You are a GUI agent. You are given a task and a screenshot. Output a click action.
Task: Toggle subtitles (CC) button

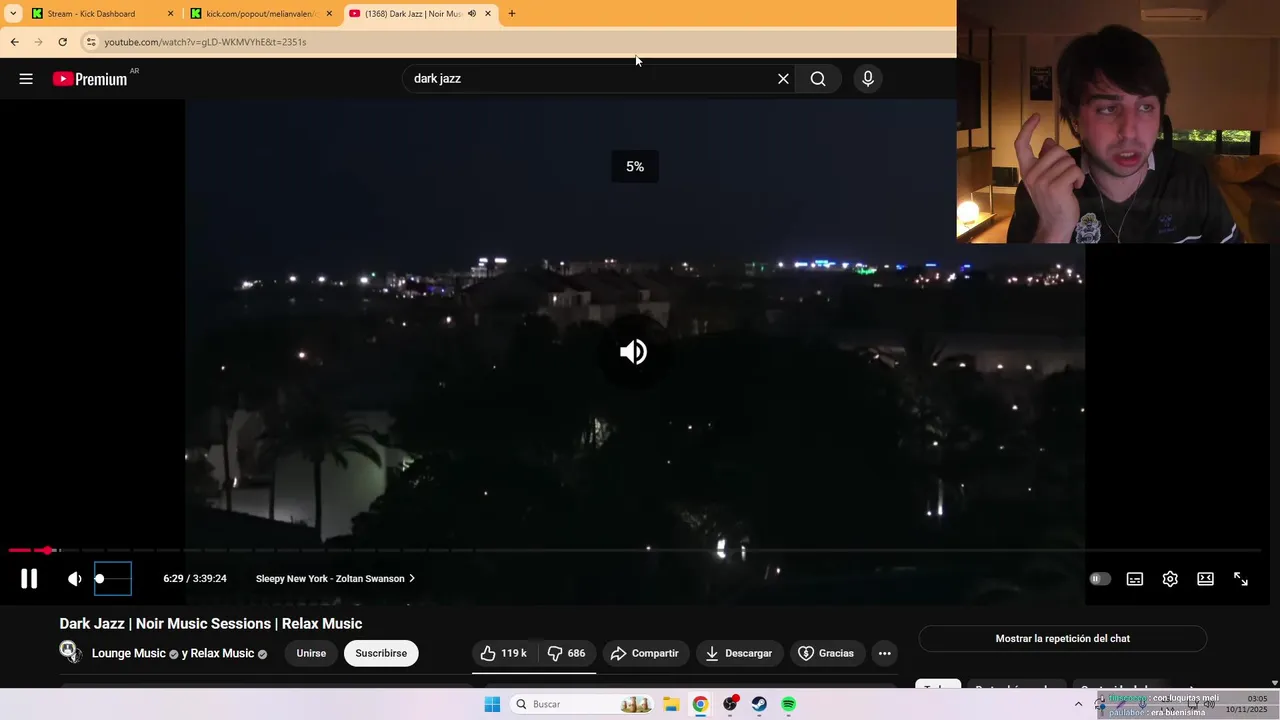click(1135, 578)
